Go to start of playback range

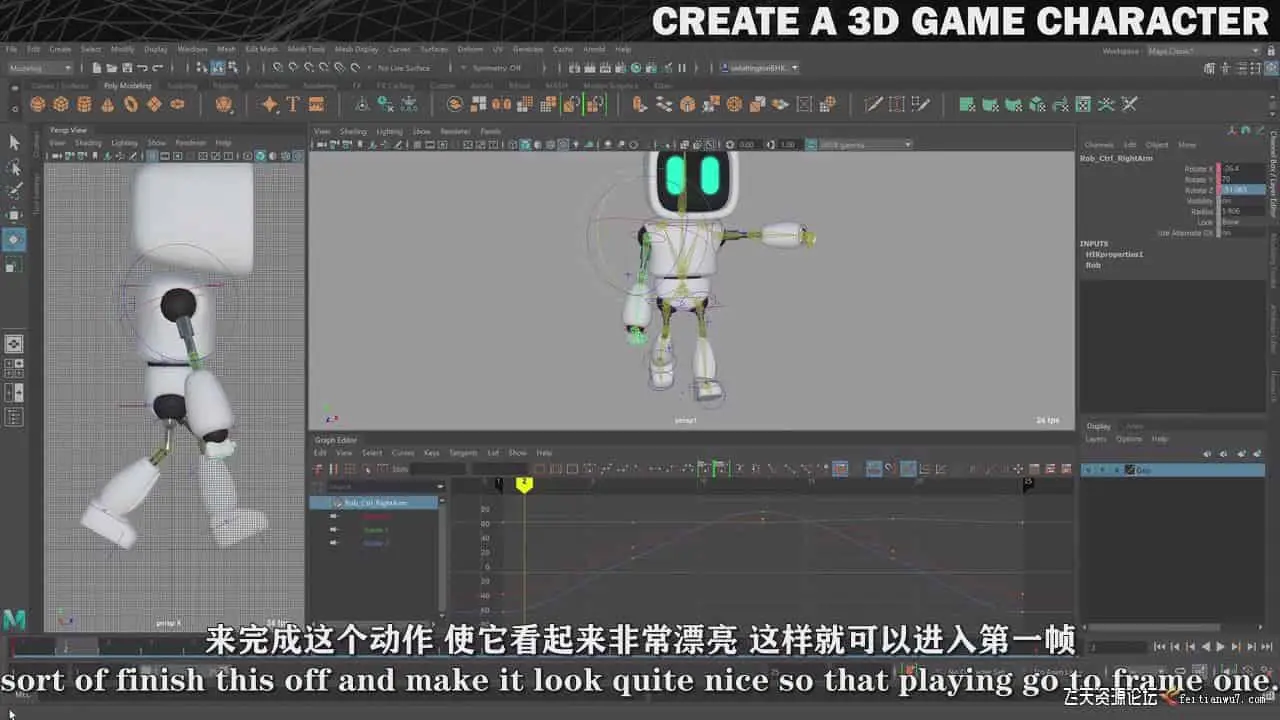point(1160,647)
